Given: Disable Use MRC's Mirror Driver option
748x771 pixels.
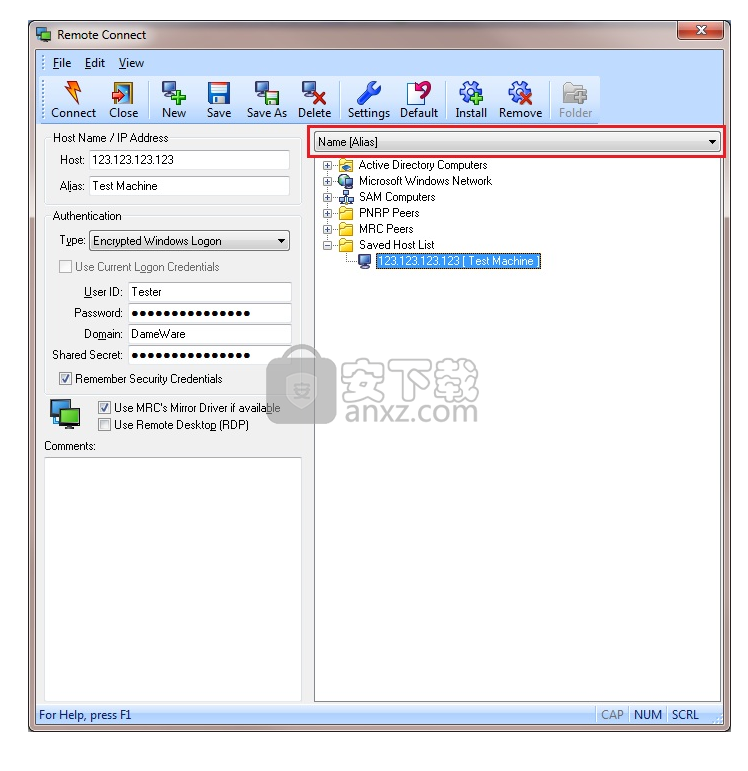Looking at the screenshot, I should (104, 408).
